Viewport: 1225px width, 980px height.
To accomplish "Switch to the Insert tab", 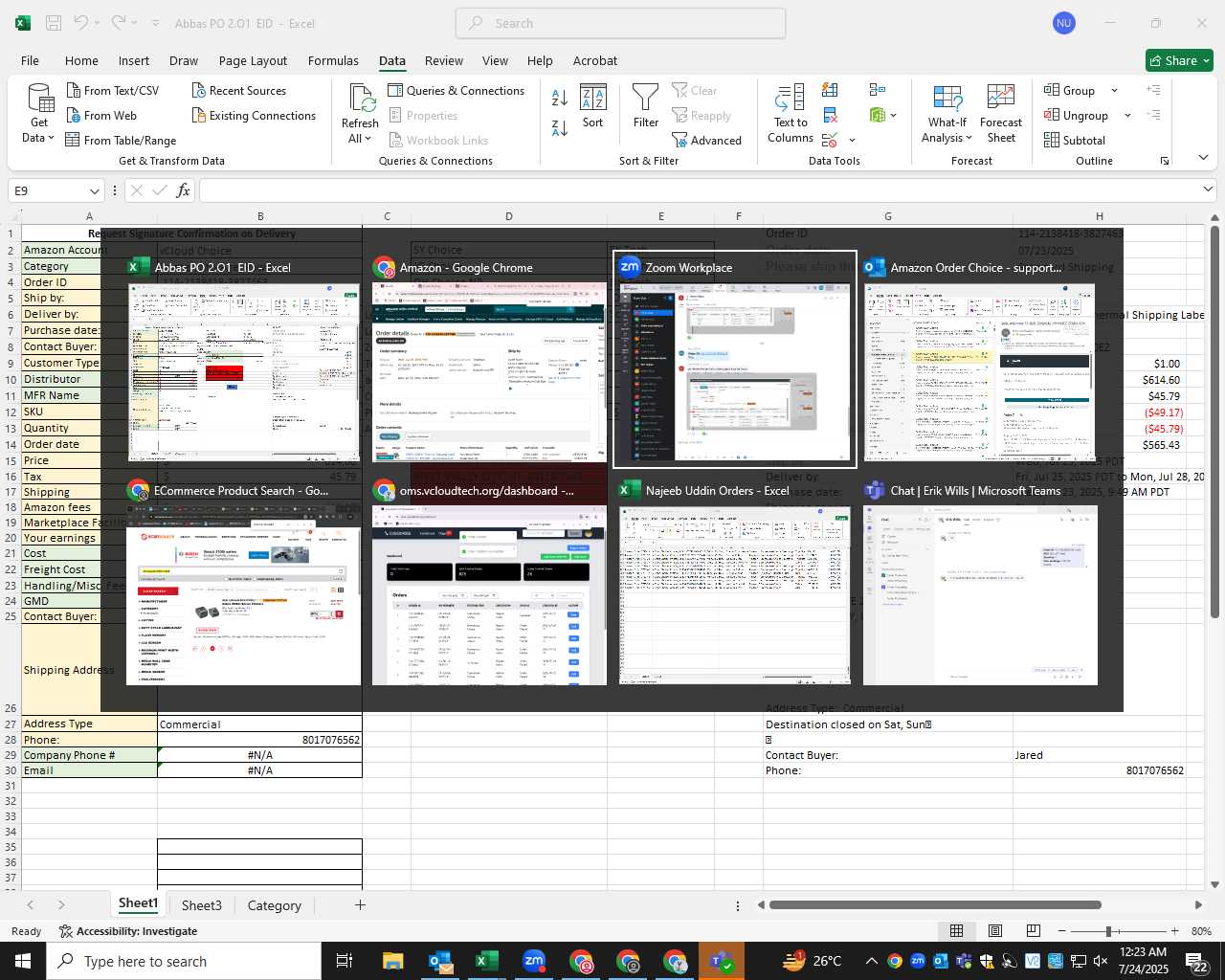I will [x=134, y=60].
